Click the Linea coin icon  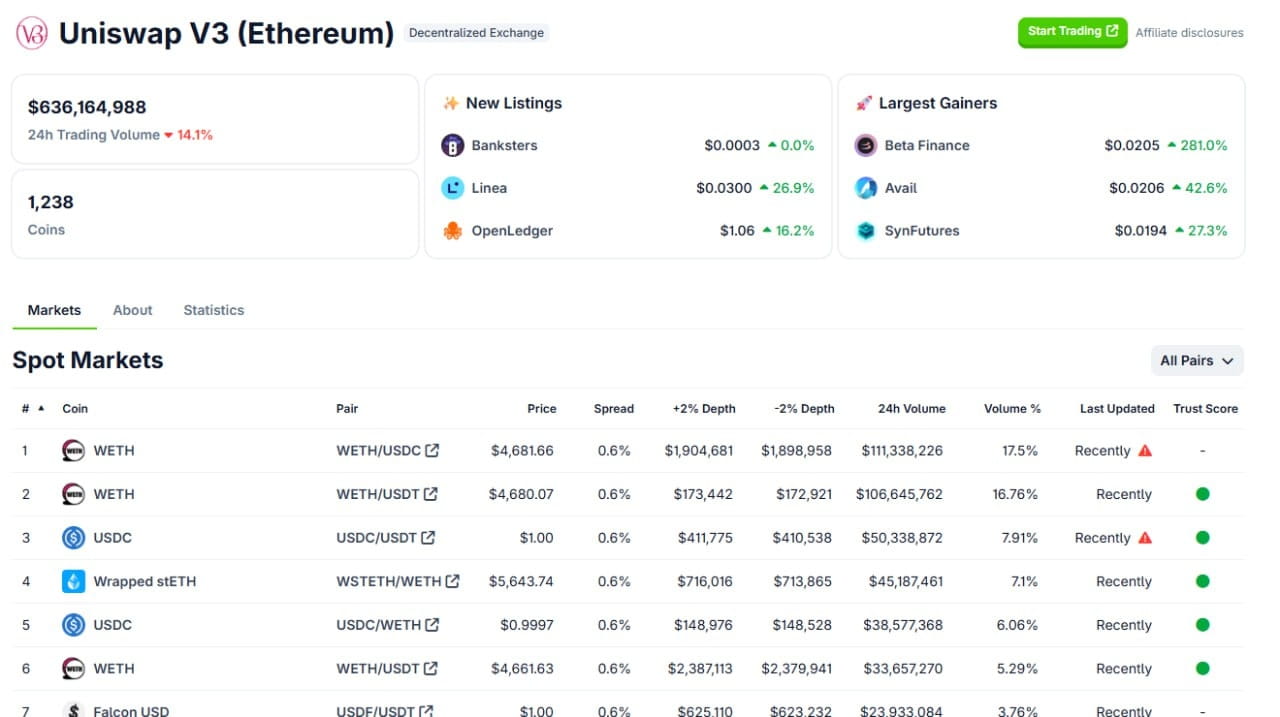pos(453,188)
